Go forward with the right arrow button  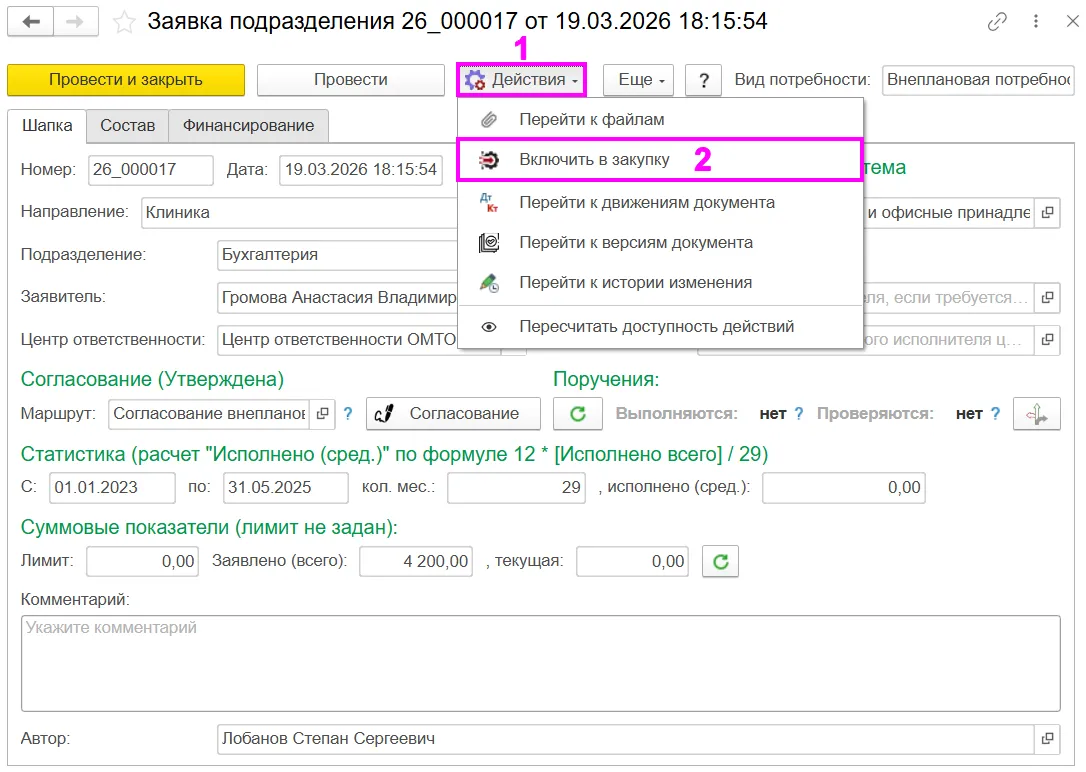[75, 21]
